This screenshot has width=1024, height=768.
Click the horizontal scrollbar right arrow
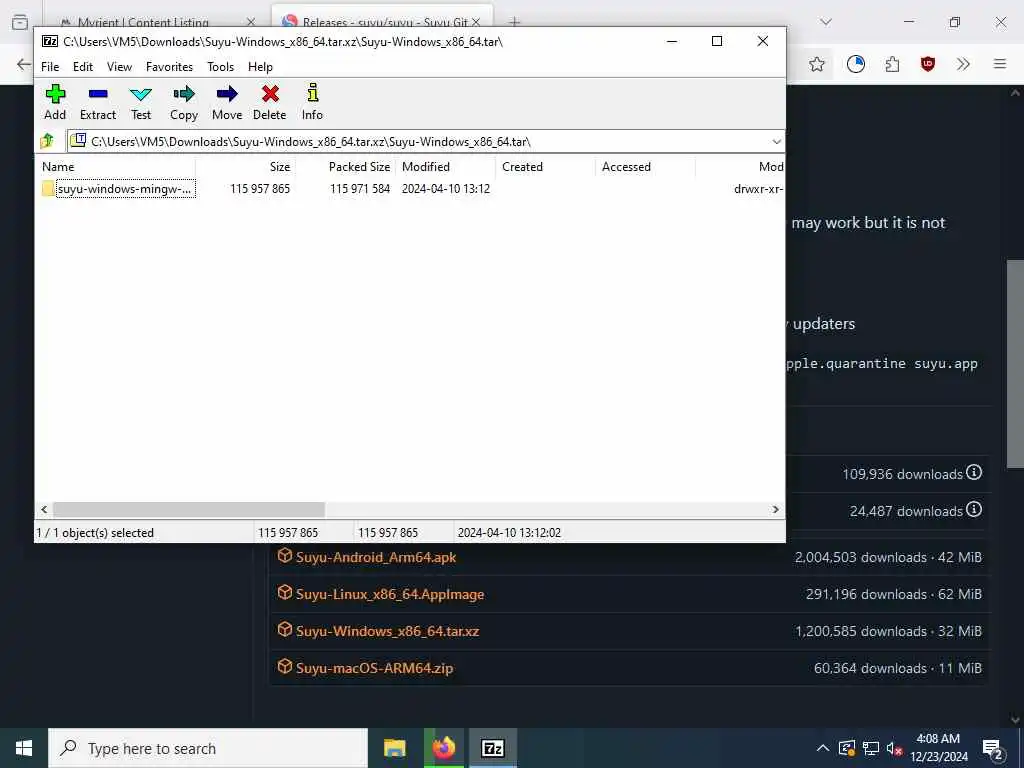coord(776,509)
